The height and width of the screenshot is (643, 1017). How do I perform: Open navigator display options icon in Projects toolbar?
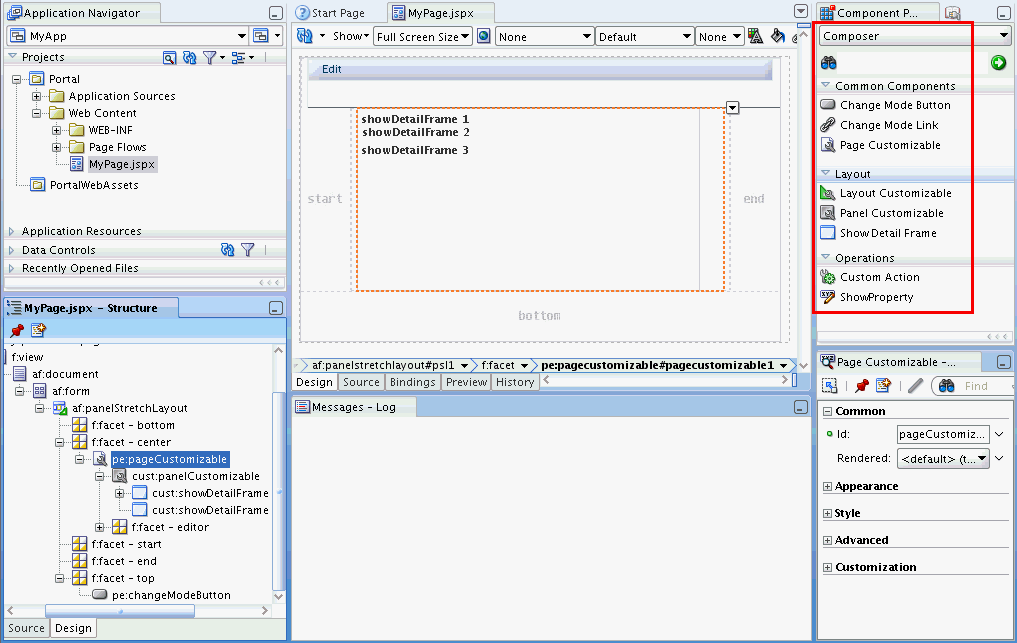click(239, 58)
